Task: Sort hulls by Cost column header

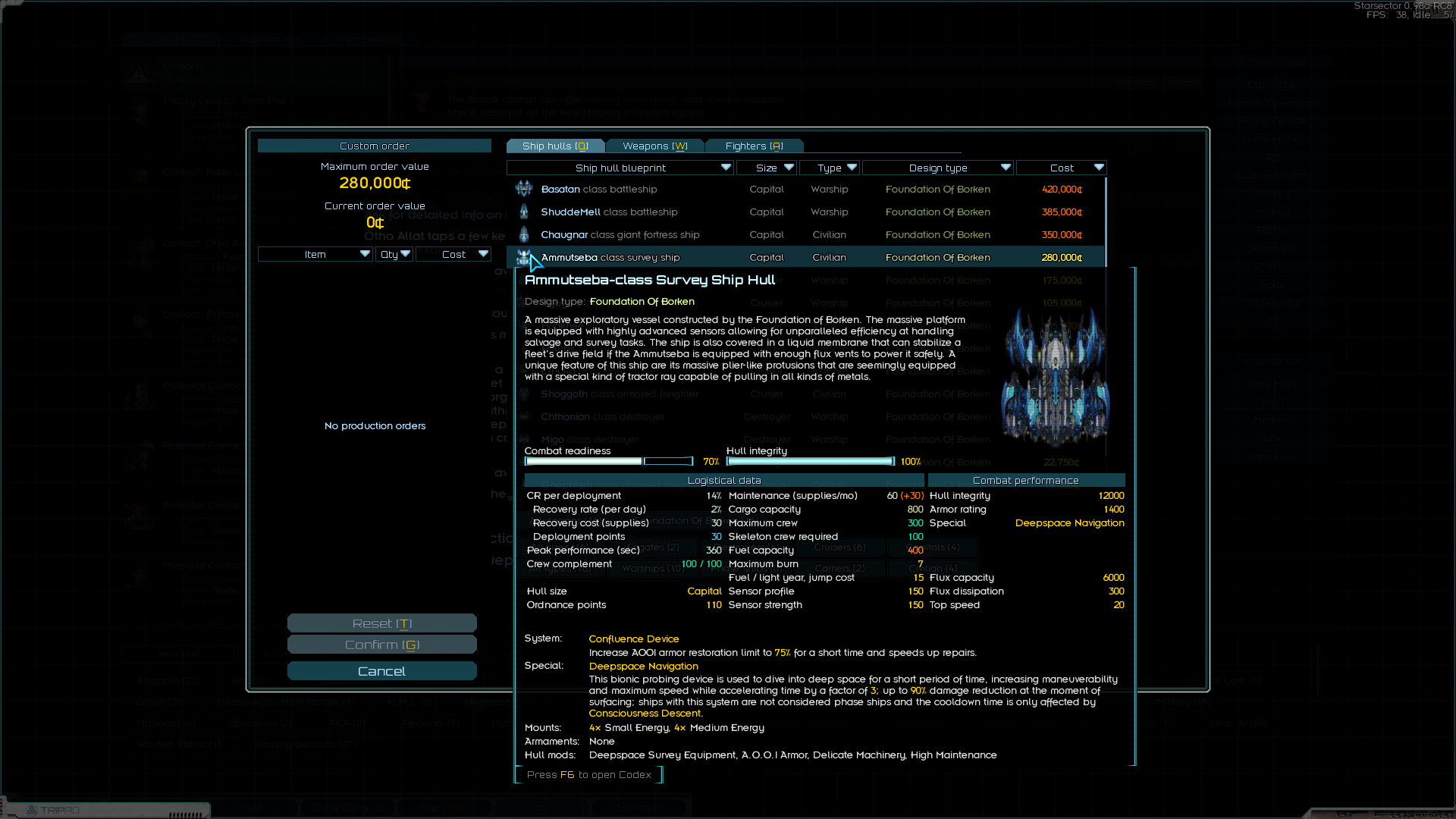Action: click(x=1061, y=168)
